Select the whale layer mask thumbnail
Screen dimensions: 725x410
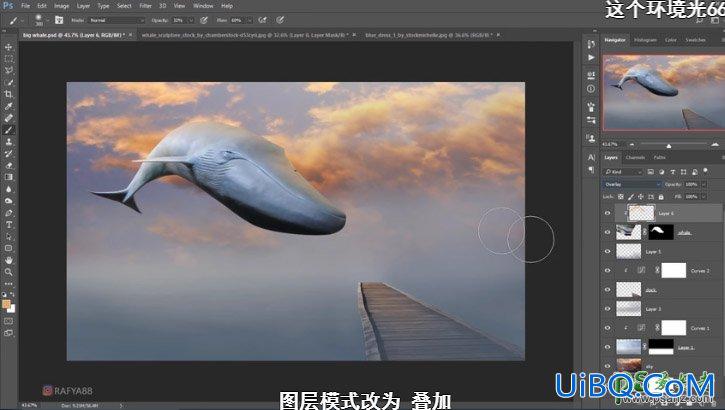click(661, 232)
